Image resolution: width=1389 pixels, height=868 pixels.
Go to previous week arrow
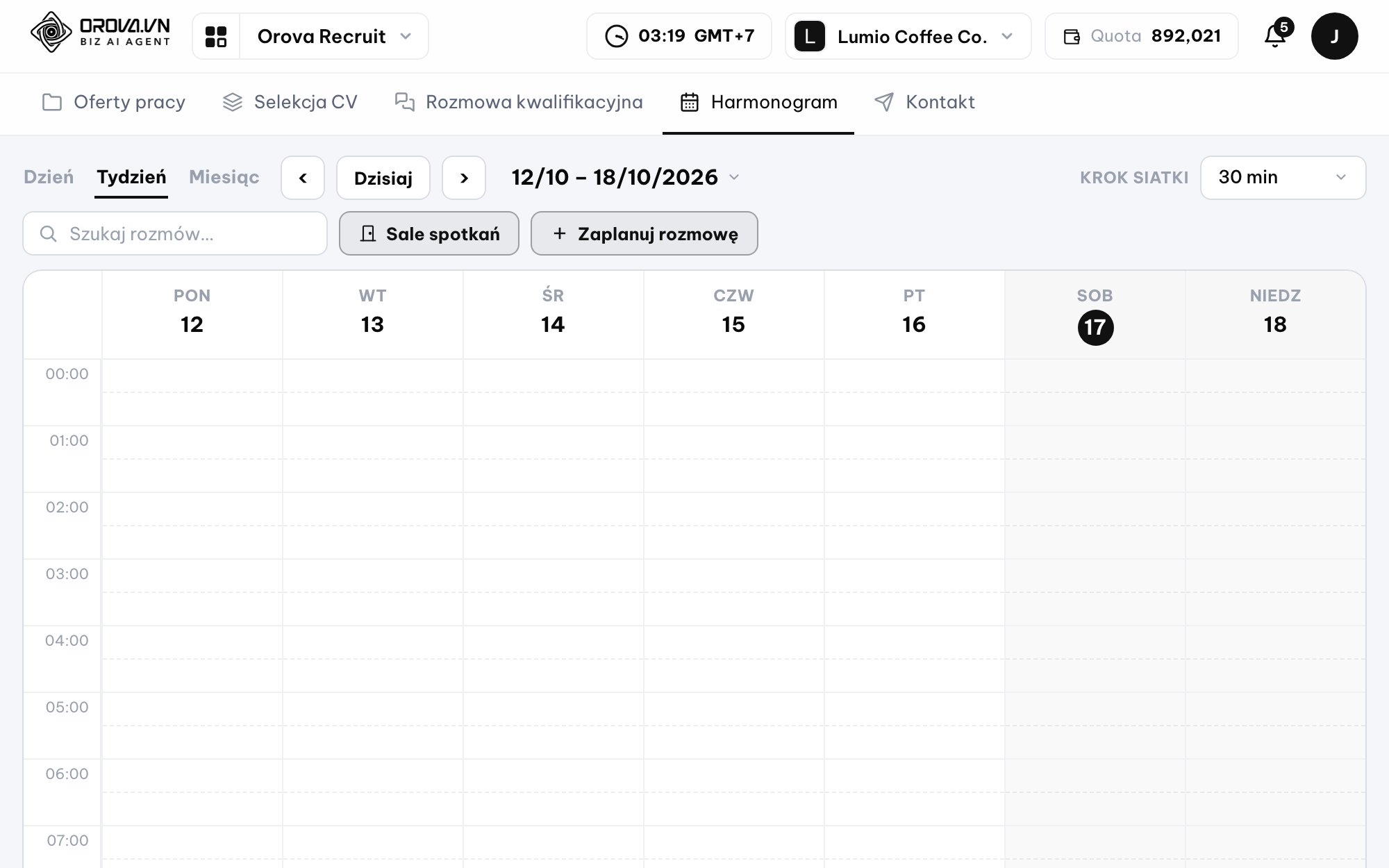(303, 178)
